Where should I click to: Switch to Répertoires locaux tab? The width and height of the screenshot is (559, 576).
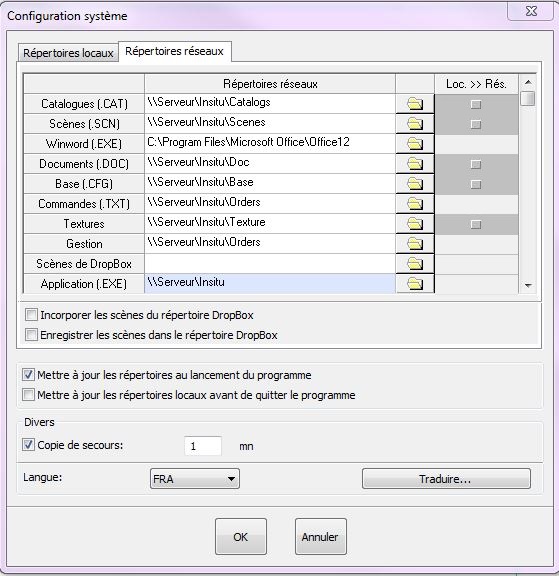pyautogui.click(x=68, y=53)
